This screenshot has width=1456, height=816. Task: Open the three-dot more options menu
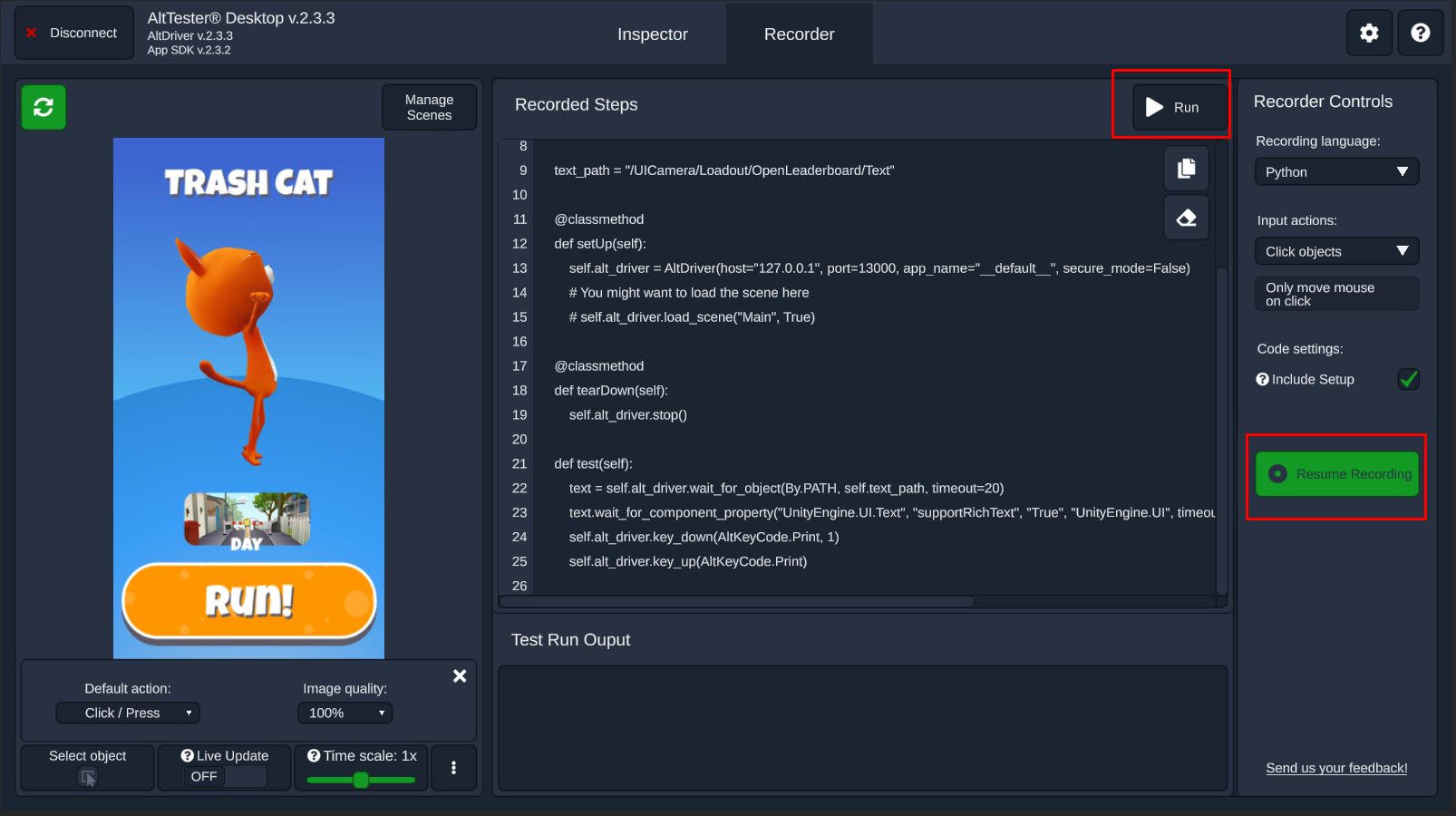[453, 768]
